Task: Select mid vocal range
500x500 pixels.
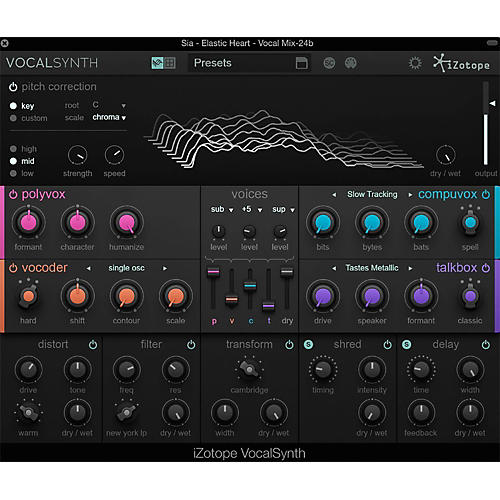Action: [x=13, y=161]
